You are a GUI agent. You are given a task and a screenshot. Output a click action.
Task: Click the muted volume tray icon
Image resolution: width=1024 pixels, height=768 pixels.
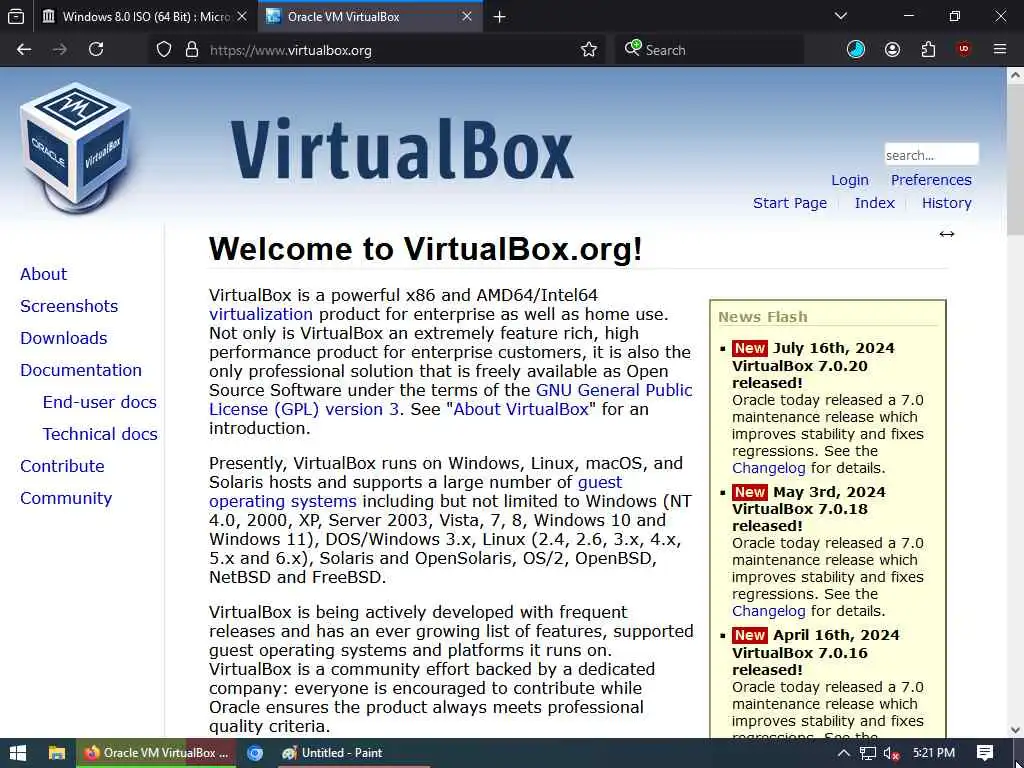pyautogui.click(x=891, y=754)
